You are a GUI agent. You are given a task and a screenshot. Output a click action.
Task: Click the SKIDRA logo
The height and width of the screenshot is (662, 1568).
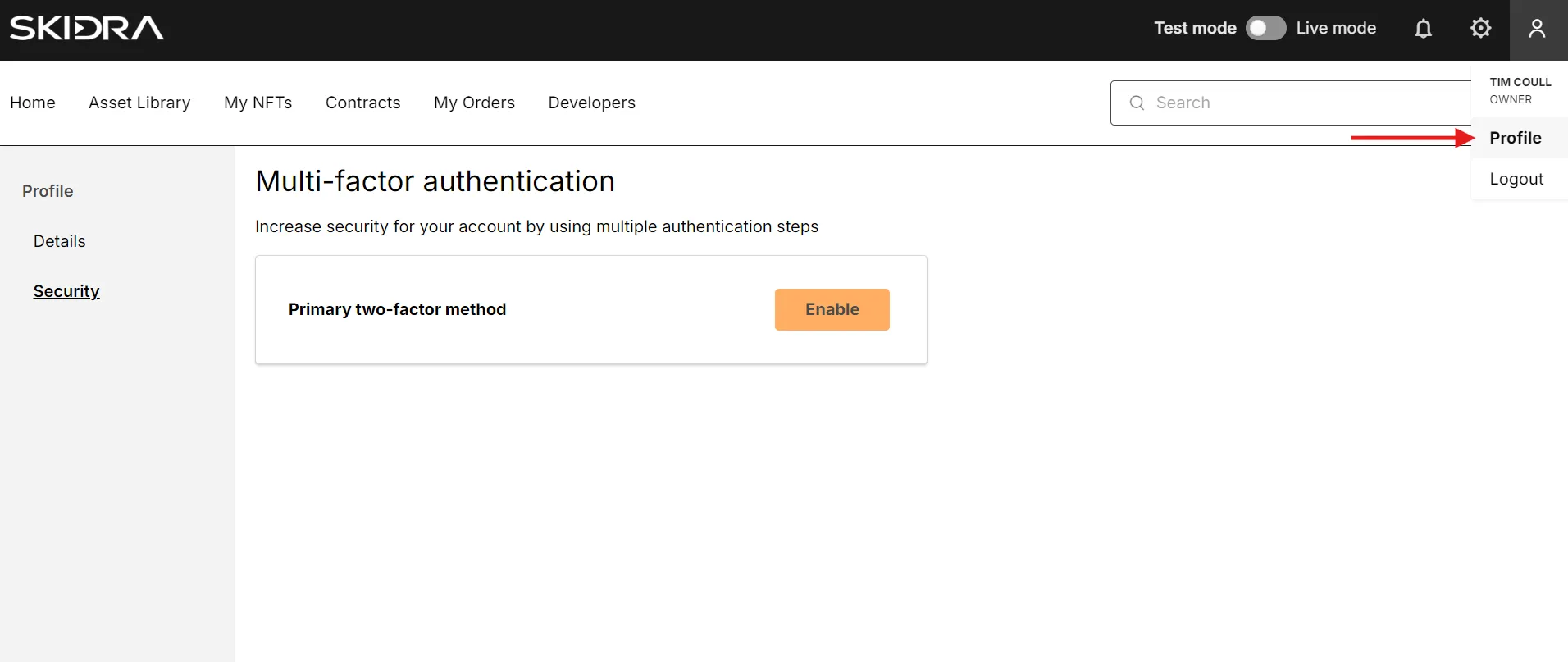pyautogui.click(x=87, y=28)
